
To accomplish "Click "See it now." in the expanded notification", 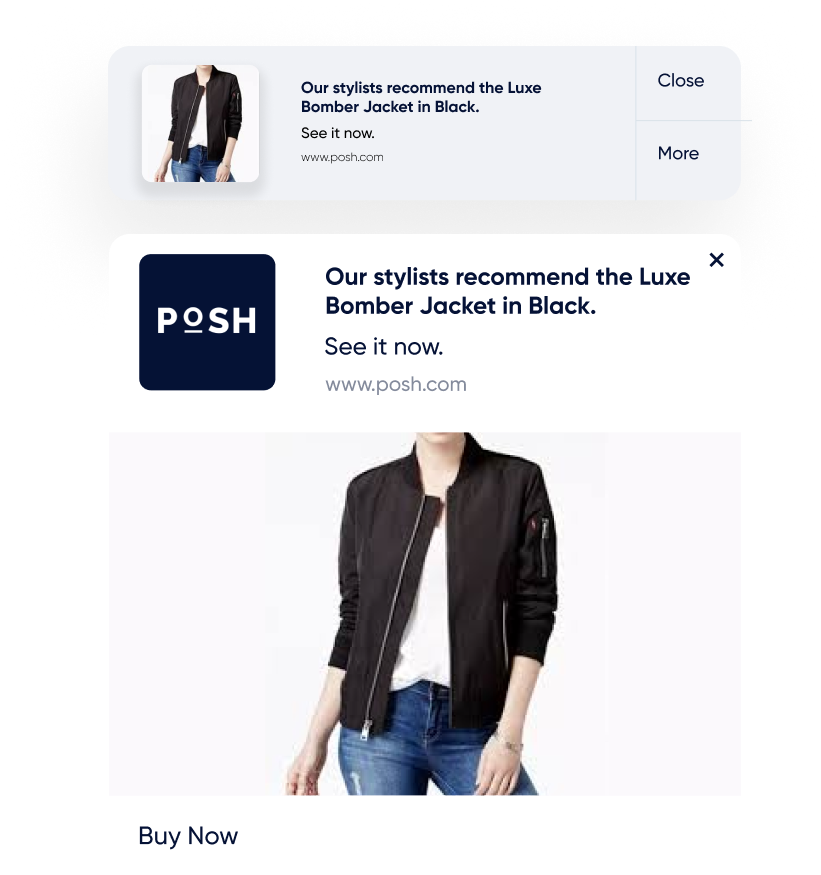I will [x=384, y=347].
